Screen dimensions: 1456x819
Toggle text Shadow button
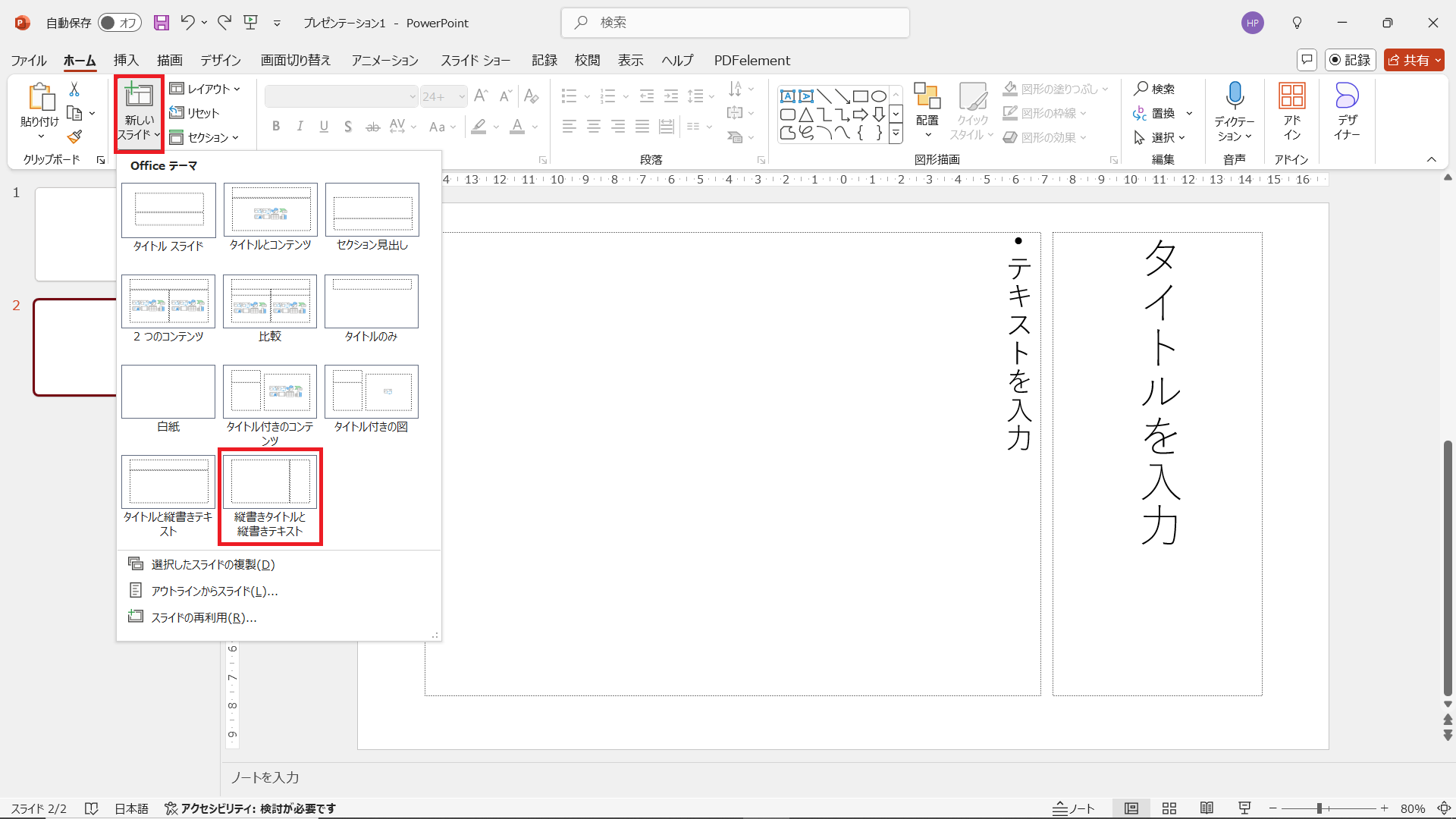click(348, 127)
